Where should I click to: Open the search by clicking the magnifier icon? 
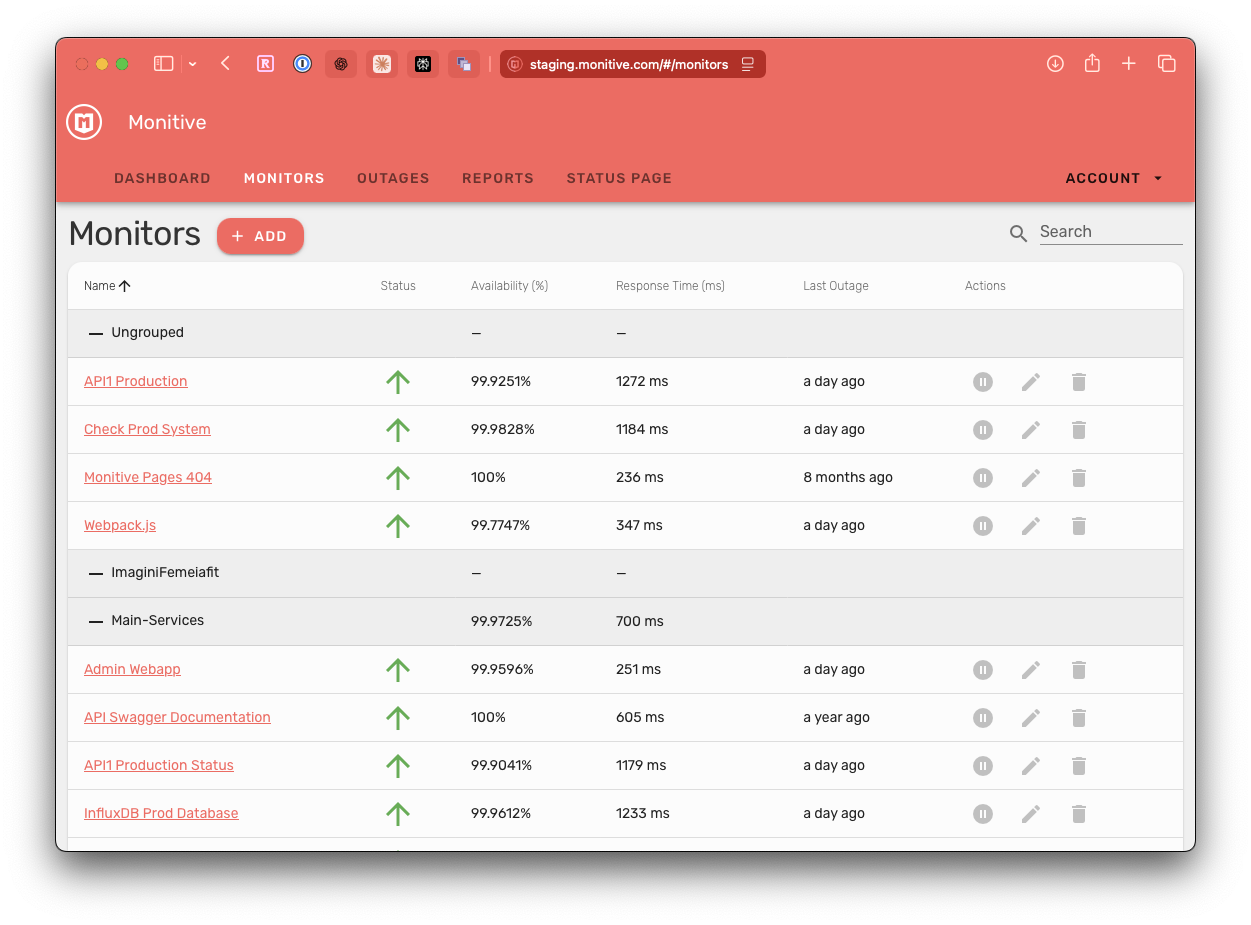[1018, 233]
